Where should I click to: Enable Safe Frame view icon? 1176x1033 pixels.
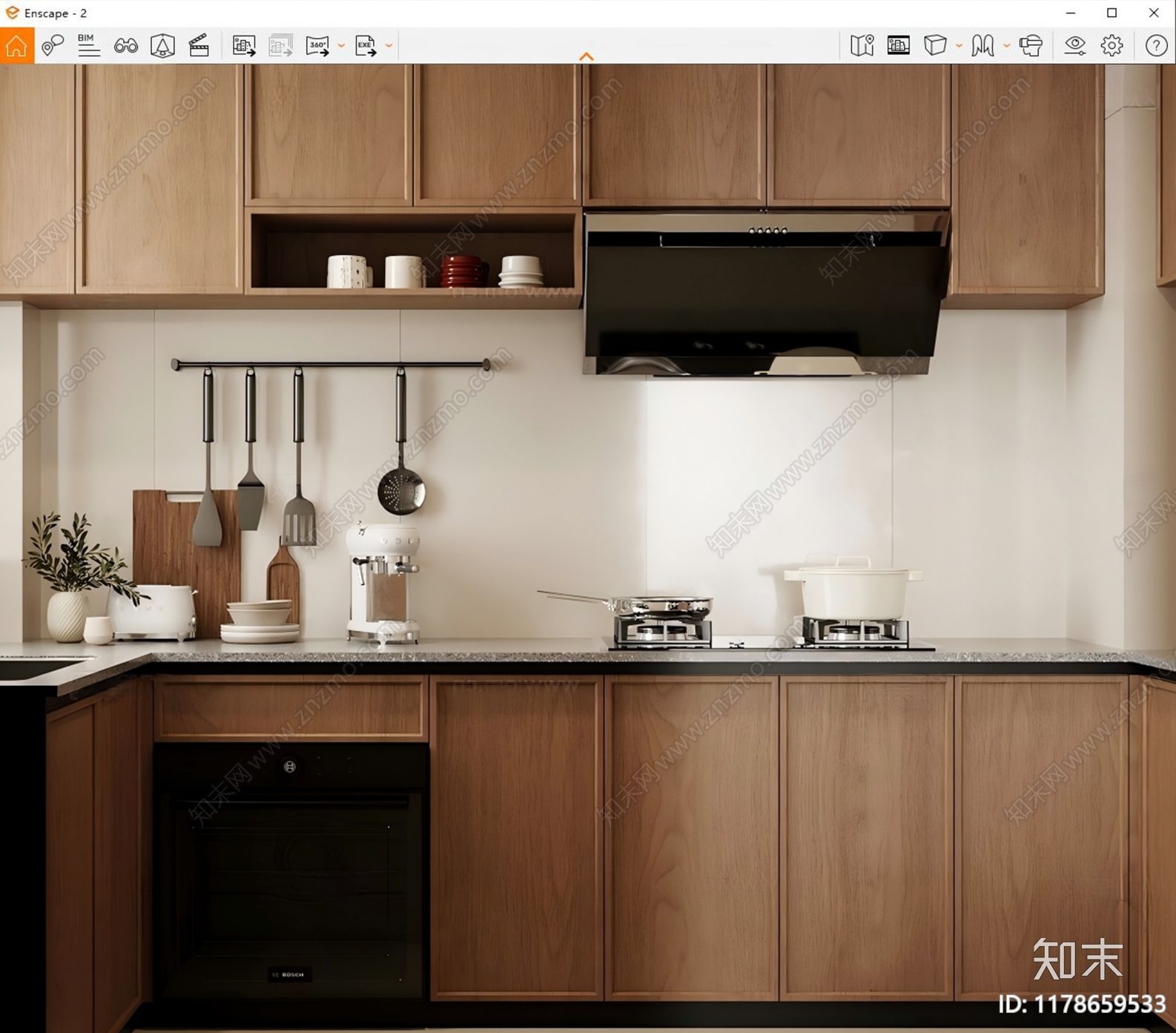click(898, 45)
